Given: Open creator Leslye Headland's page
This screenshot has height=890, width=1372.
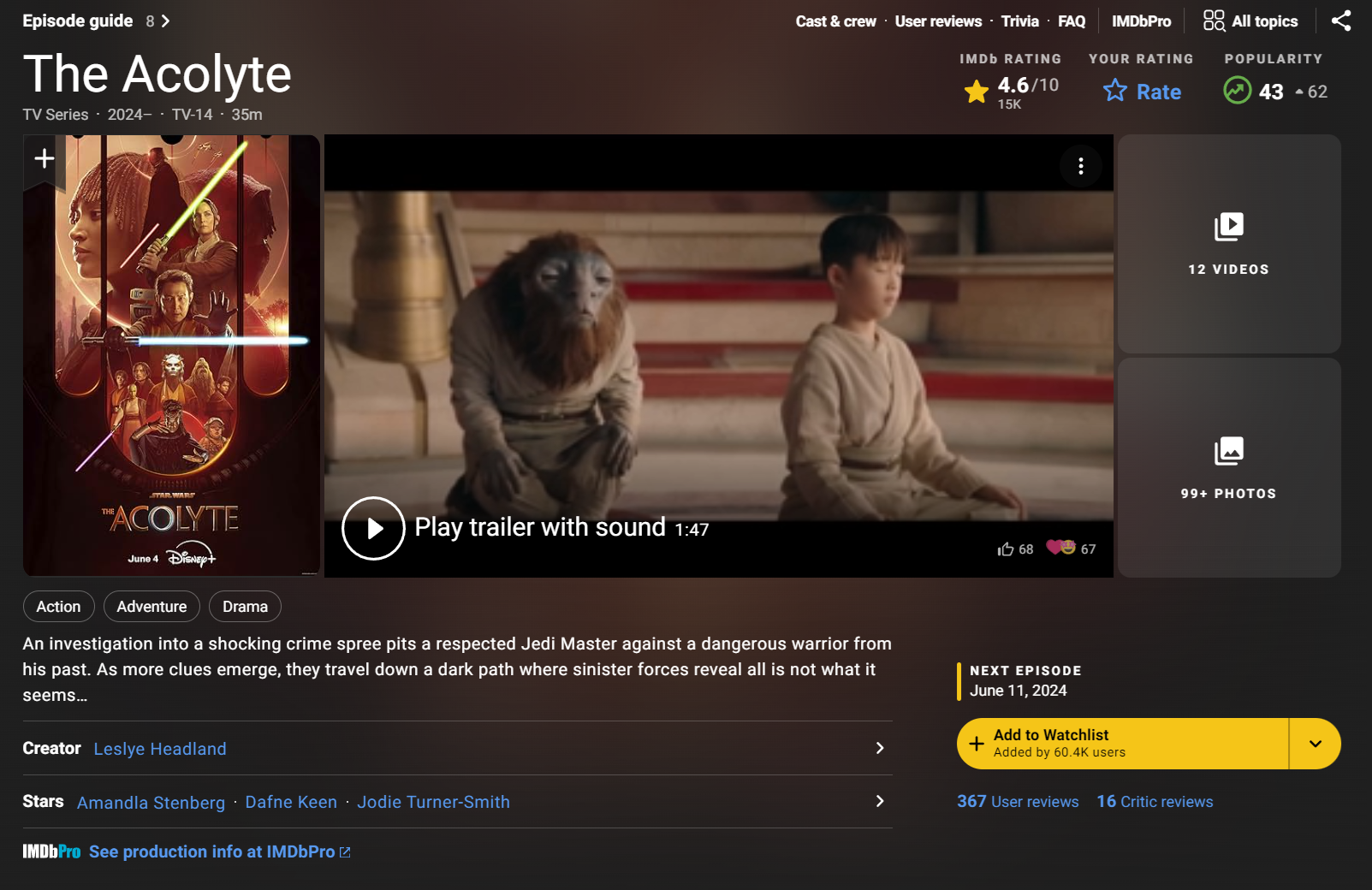Looking at the screenshot, I should (160, 749).
